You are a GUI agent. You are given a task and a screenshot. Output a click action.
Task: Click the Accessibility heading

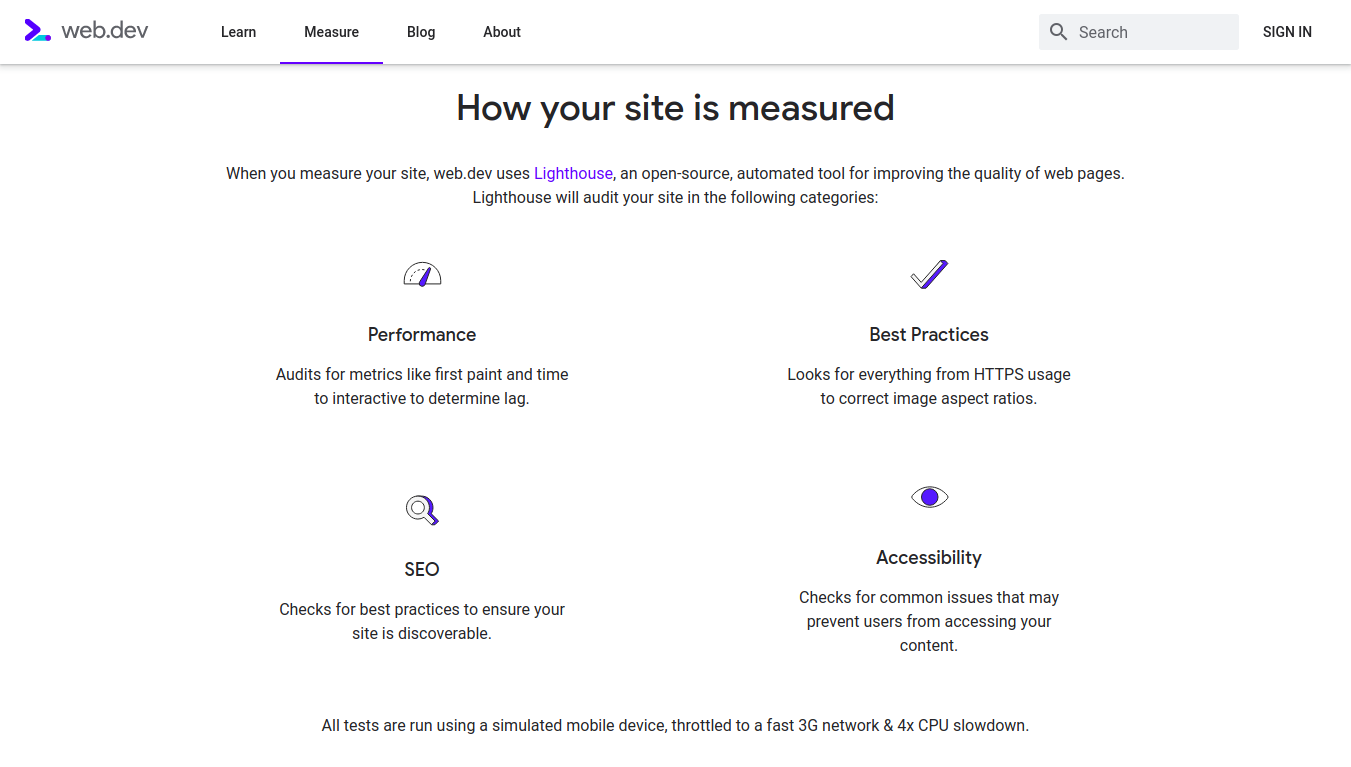929,558
